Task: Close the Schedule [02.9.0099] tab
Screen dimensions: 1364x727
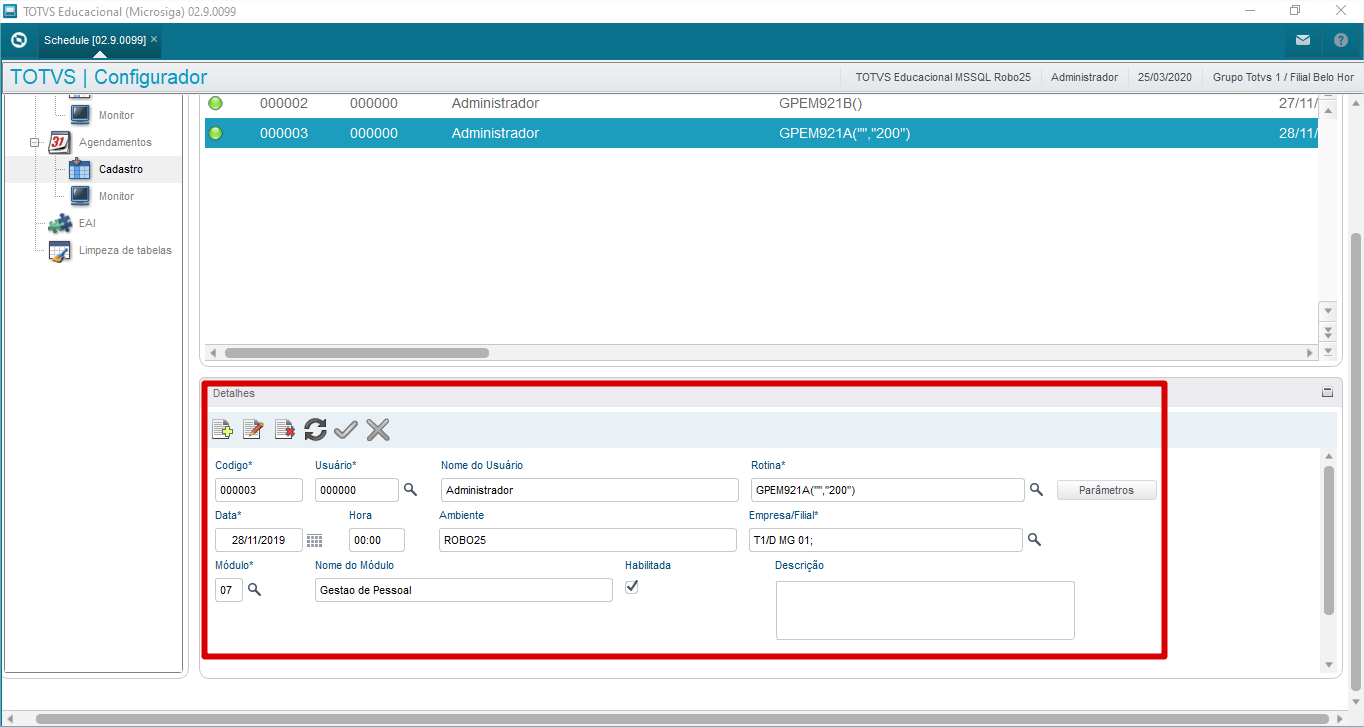Action: tap(154, 39)
